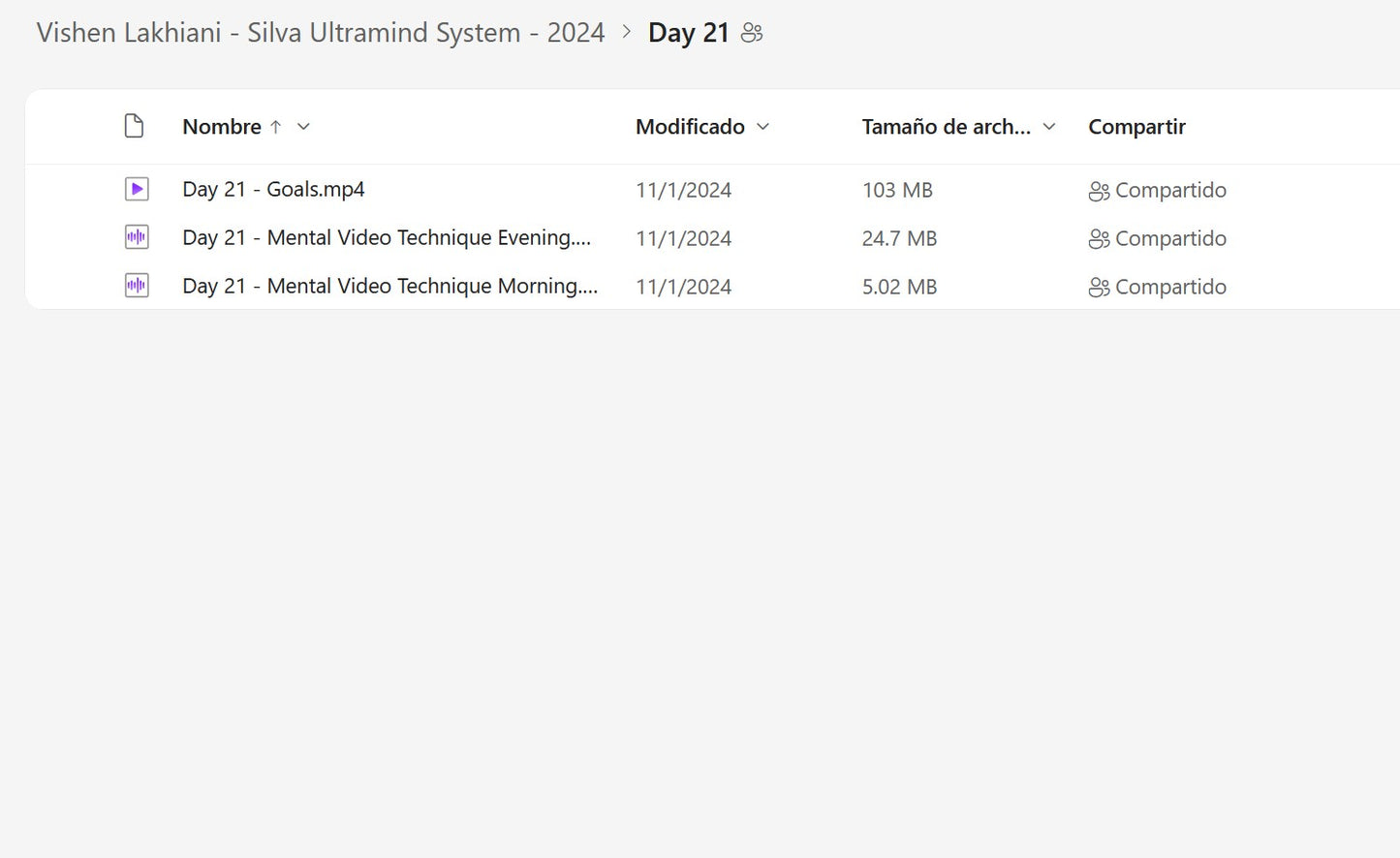Click the audio icon beside the Evening file

[137, 237]
